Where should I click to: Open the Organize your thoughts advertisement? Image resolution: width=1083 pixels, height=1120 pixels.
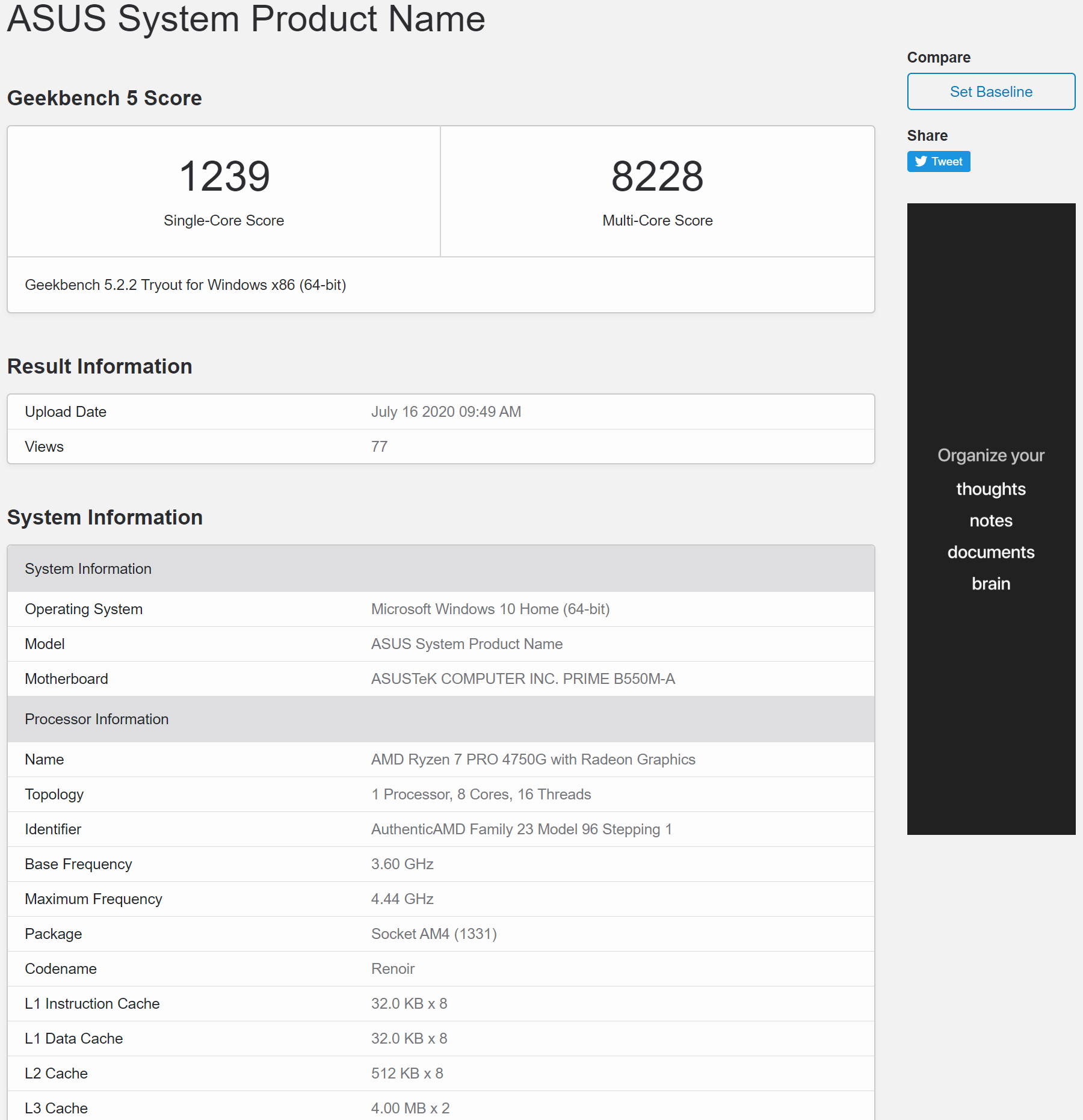(991, 518)
